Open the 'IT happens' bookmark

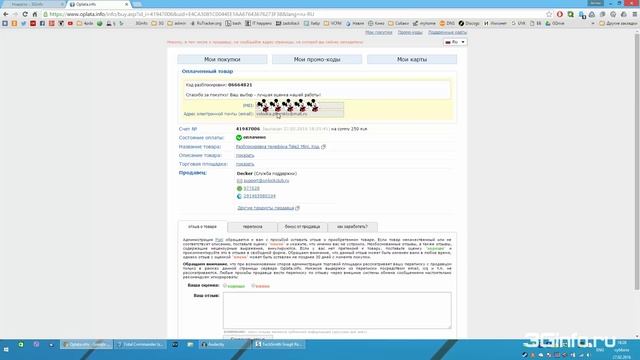[x=258, y=24]
